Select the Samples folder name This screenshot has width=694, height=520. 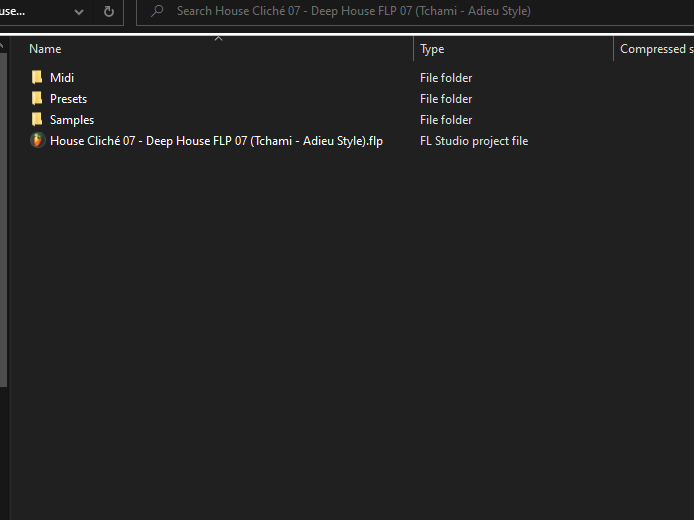pos(72,120)
